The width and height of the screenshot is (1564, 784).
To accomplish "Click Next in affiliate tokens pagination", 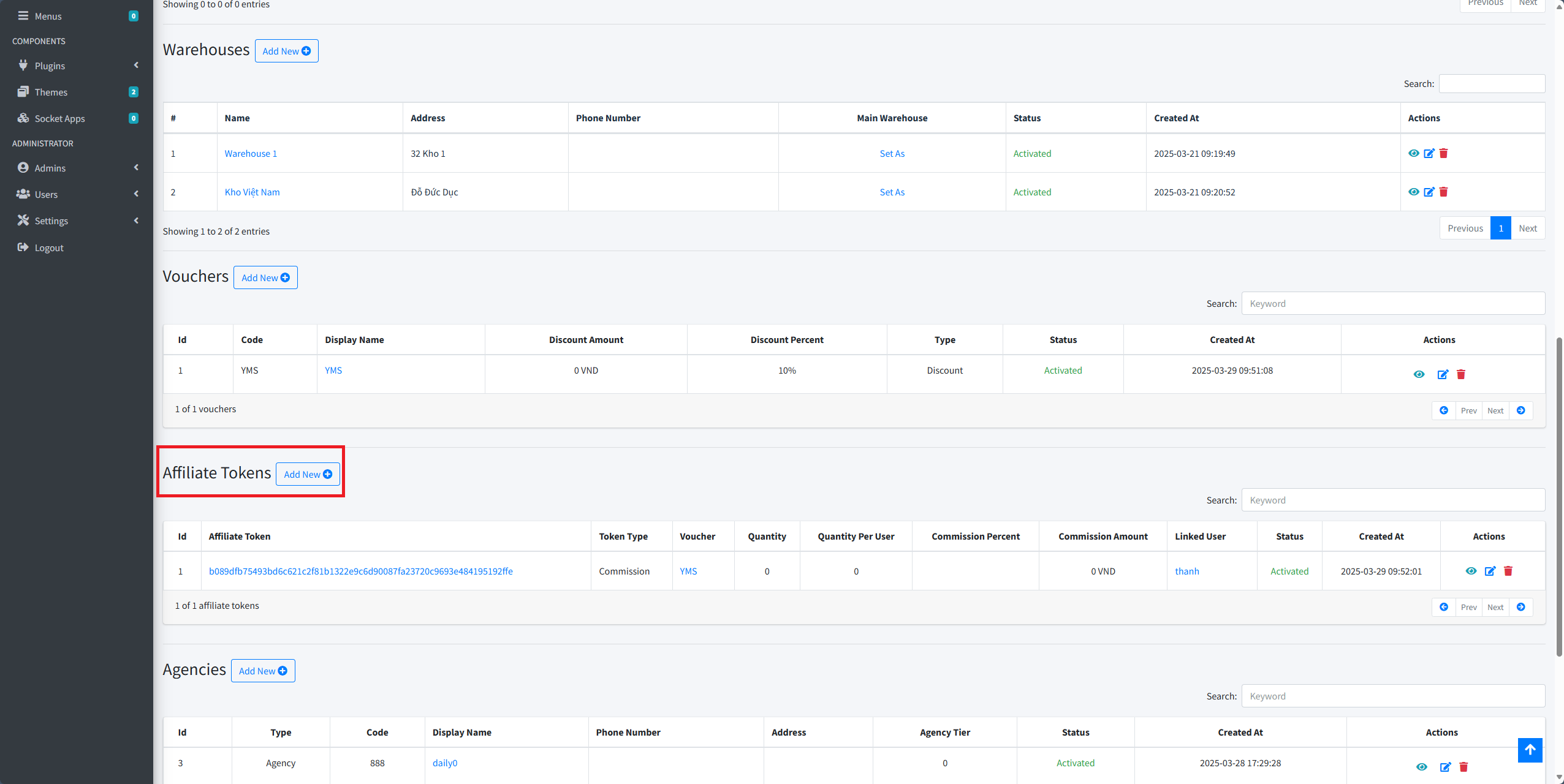I will [1495, 607].
